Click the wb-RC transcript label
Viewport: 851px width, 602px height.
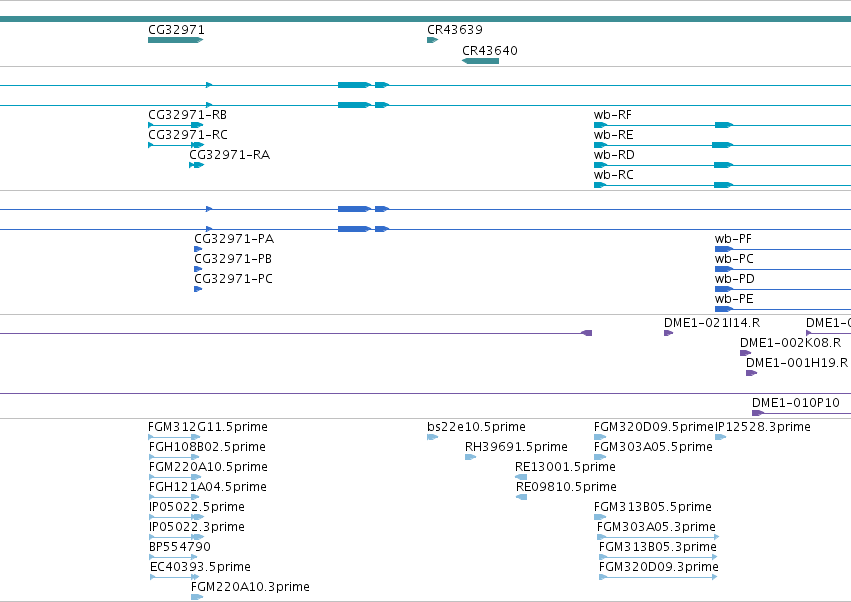[x=613, y=175]
